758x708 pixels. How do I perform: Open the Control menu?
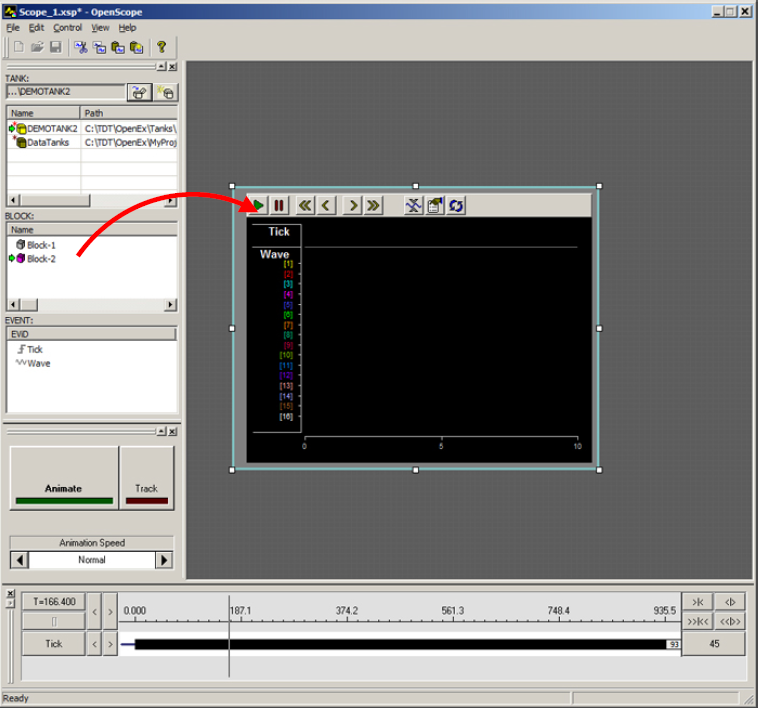pyautogui.click(x=68, y=28)
